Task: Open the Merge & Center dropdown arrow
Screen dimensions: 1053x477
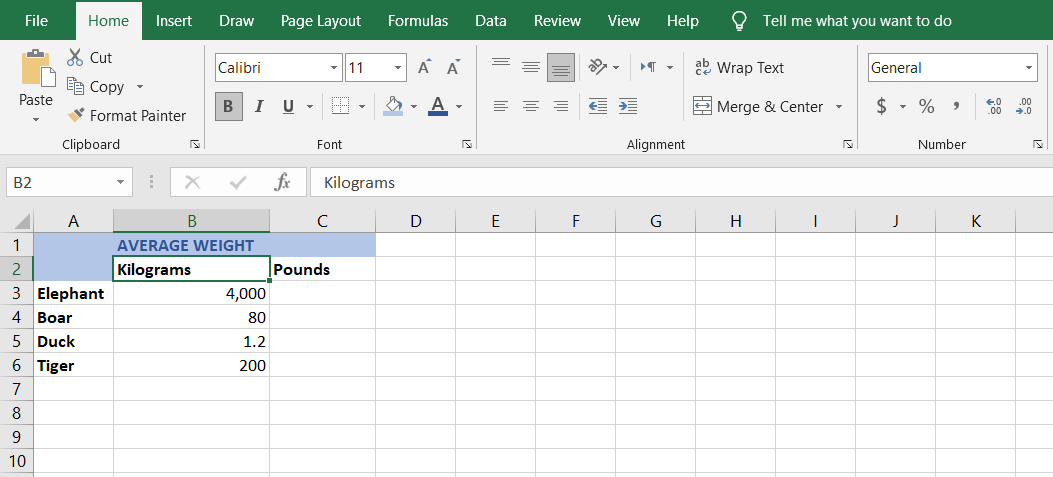Action: click(839, 107)
